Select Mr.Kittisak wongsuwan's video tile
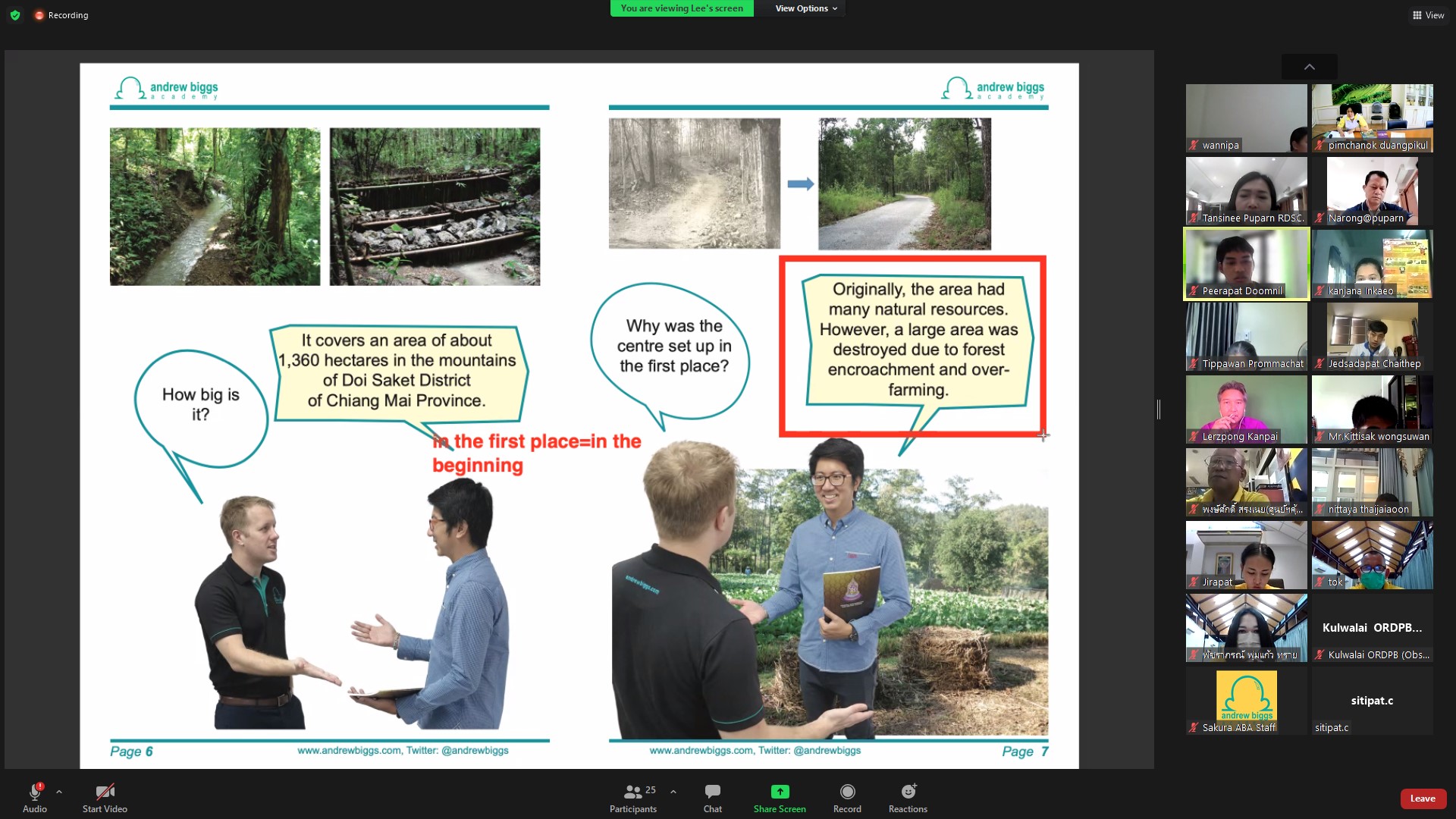This screenshot has height=819, width=1456. [x=1373, y=409]
